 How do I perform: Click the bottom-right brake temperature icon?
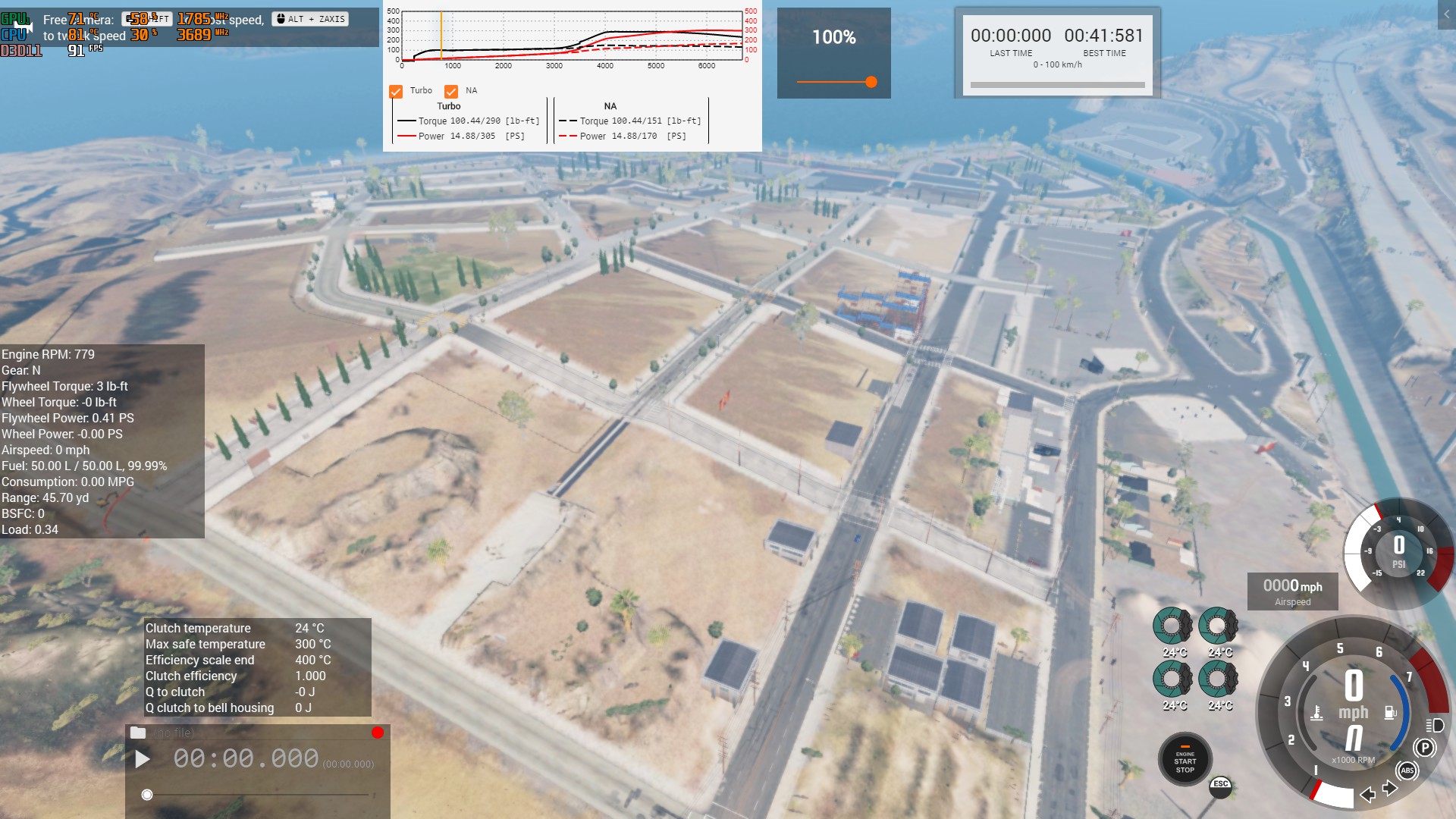(1219, 679)
